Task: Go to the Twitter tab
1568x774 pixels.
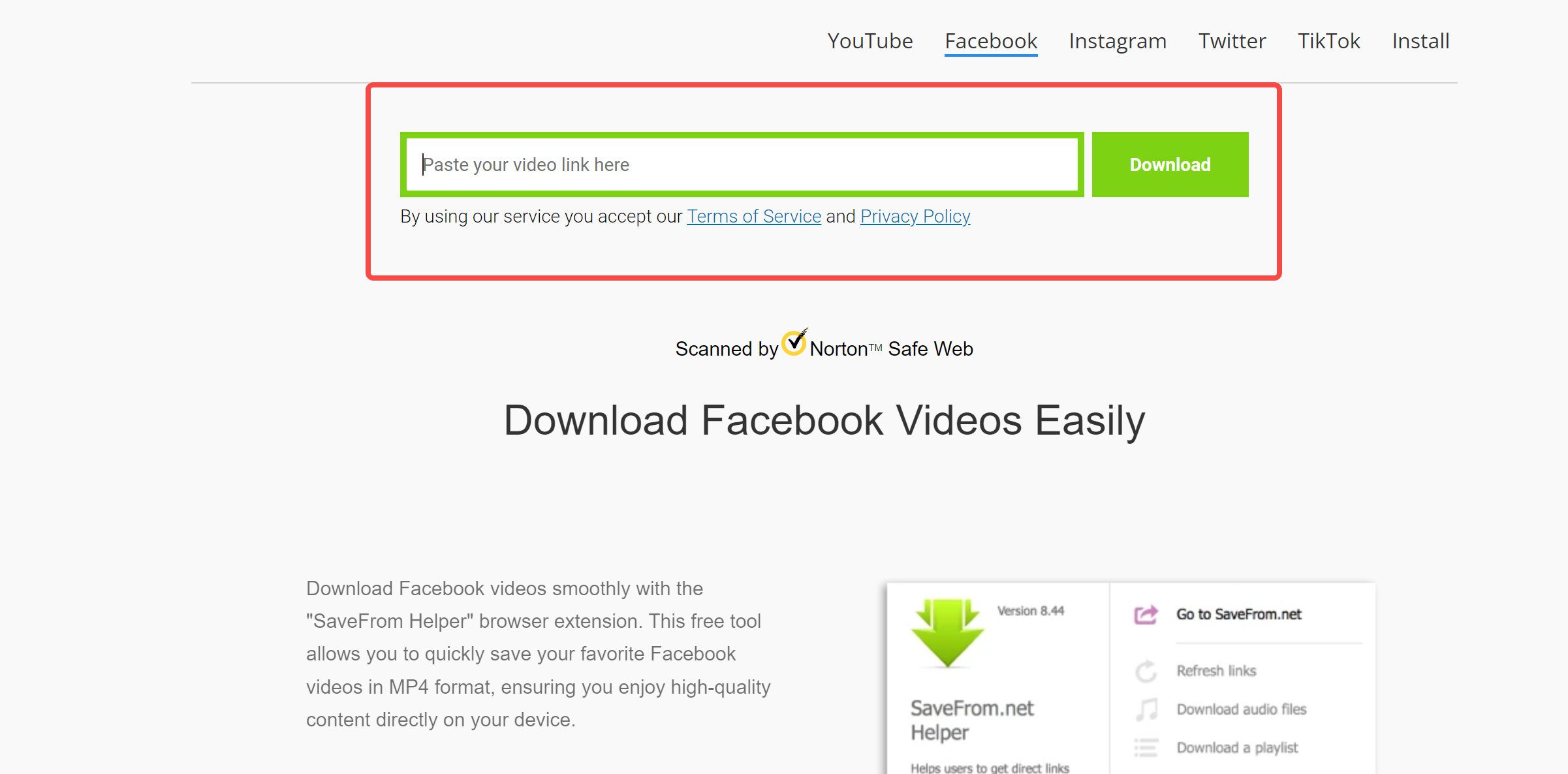Action: coord(1232,41)
